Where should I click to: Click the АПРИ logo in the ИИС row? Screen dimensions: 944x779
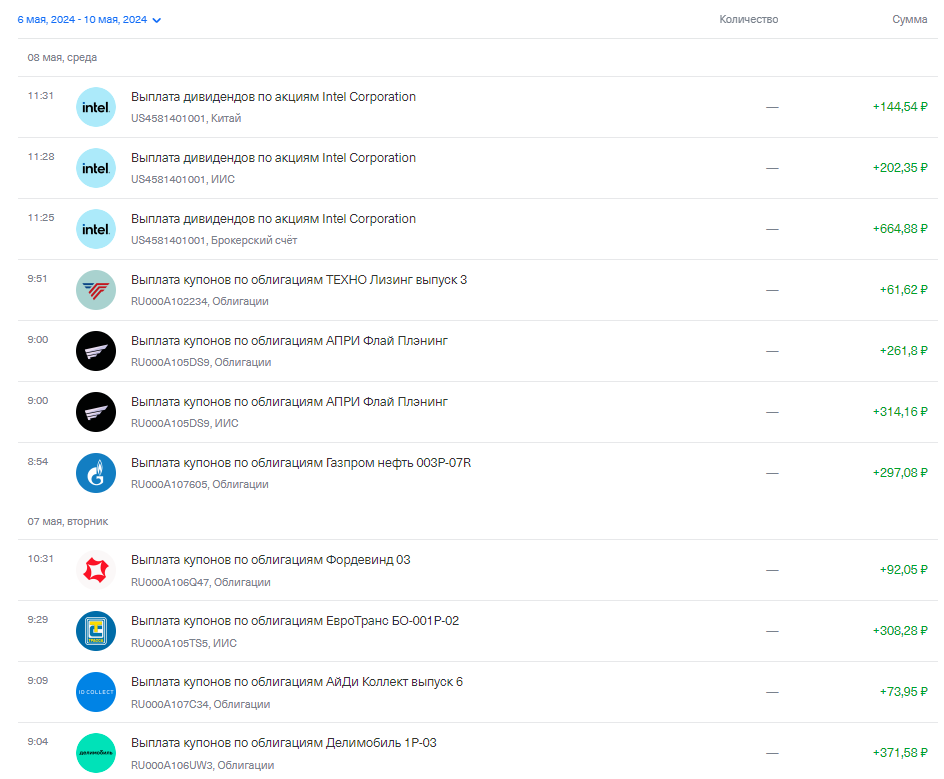[x=96, y=412]
